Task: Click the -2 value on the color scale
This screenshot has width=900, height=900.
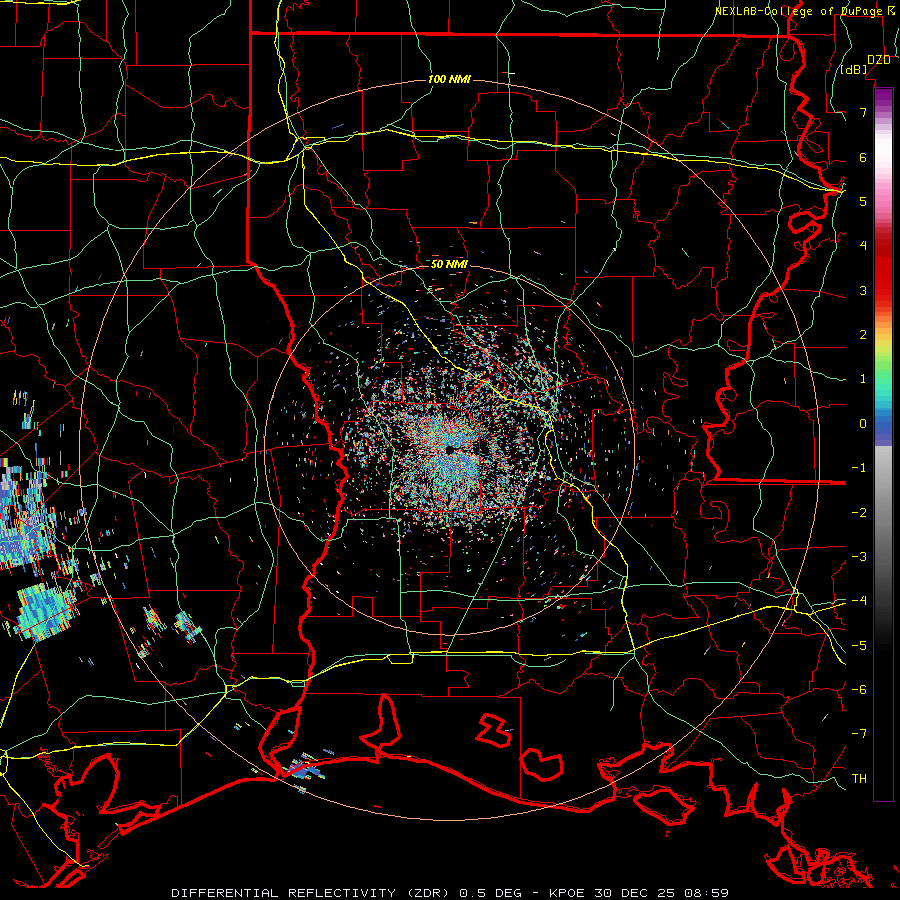Action: pos(859,512)
